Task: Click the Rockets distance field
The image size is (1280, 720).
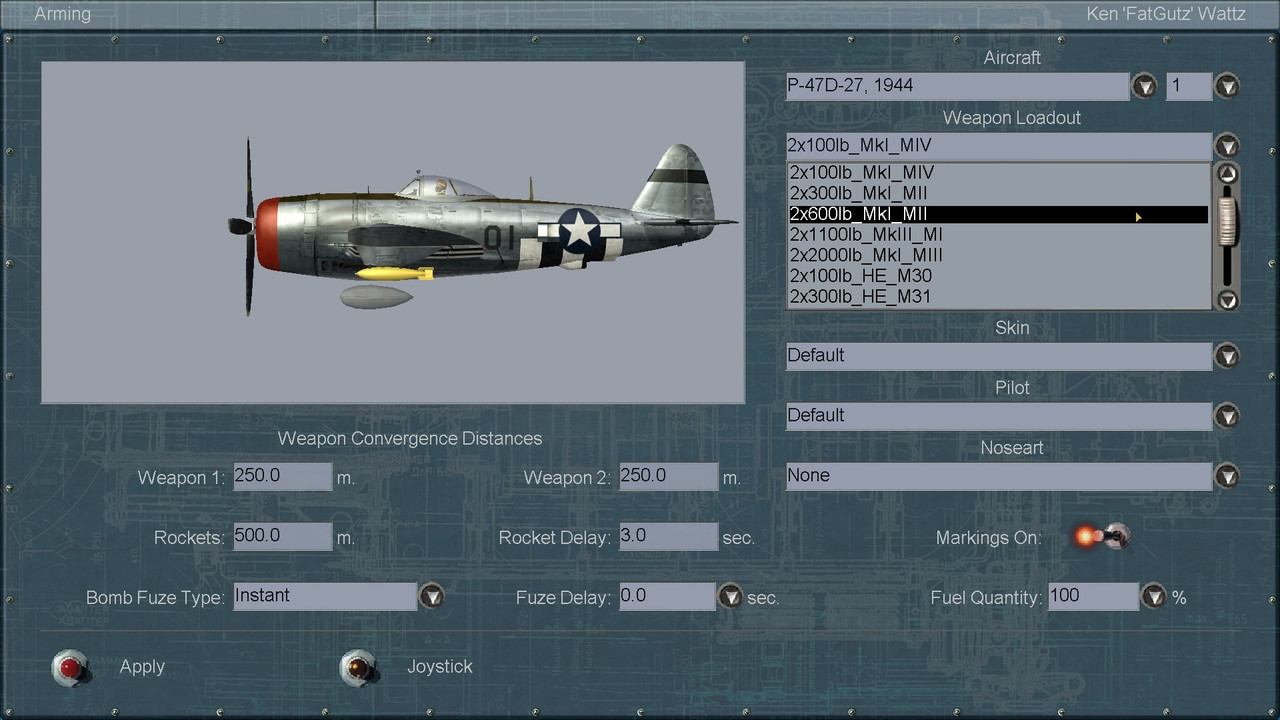Action: [x=282, y=536]
